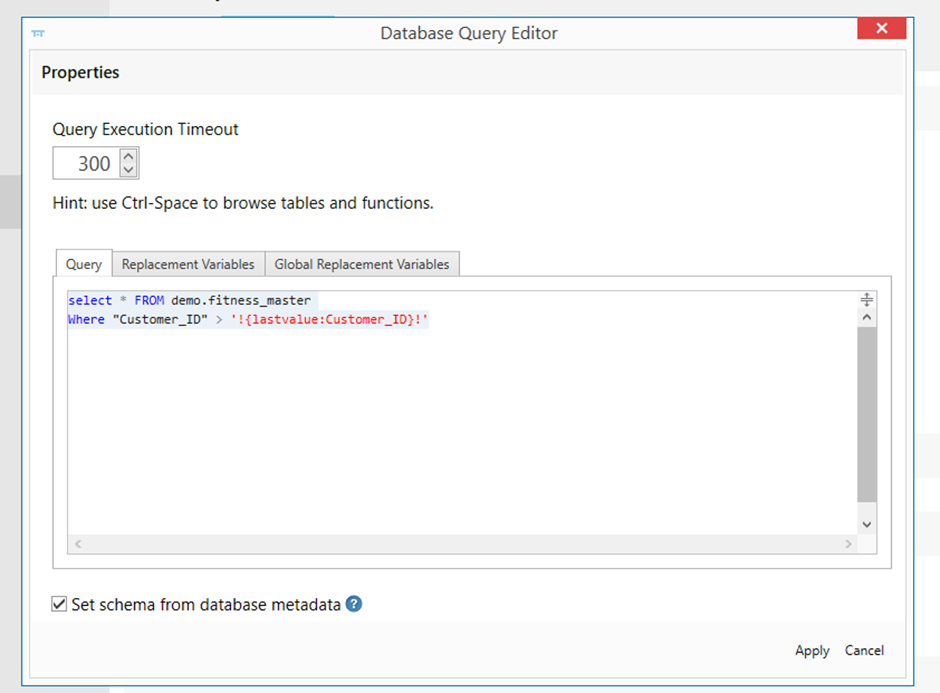
Task: Decrease the Query Execution Timeout value
Action: tap(128, 170)
